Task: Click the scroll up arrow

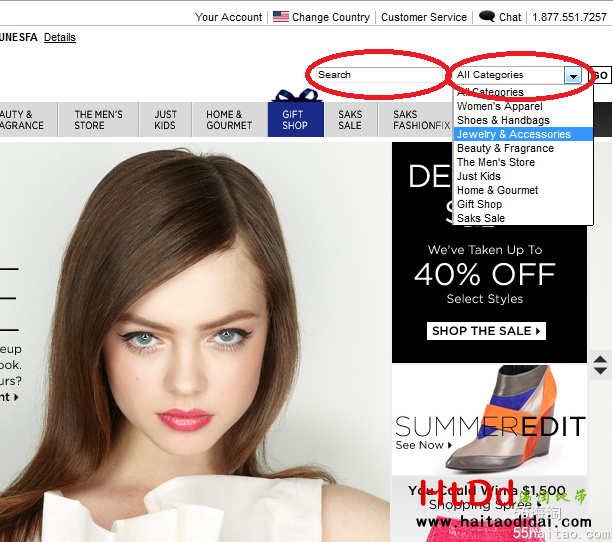Action: 600,360
